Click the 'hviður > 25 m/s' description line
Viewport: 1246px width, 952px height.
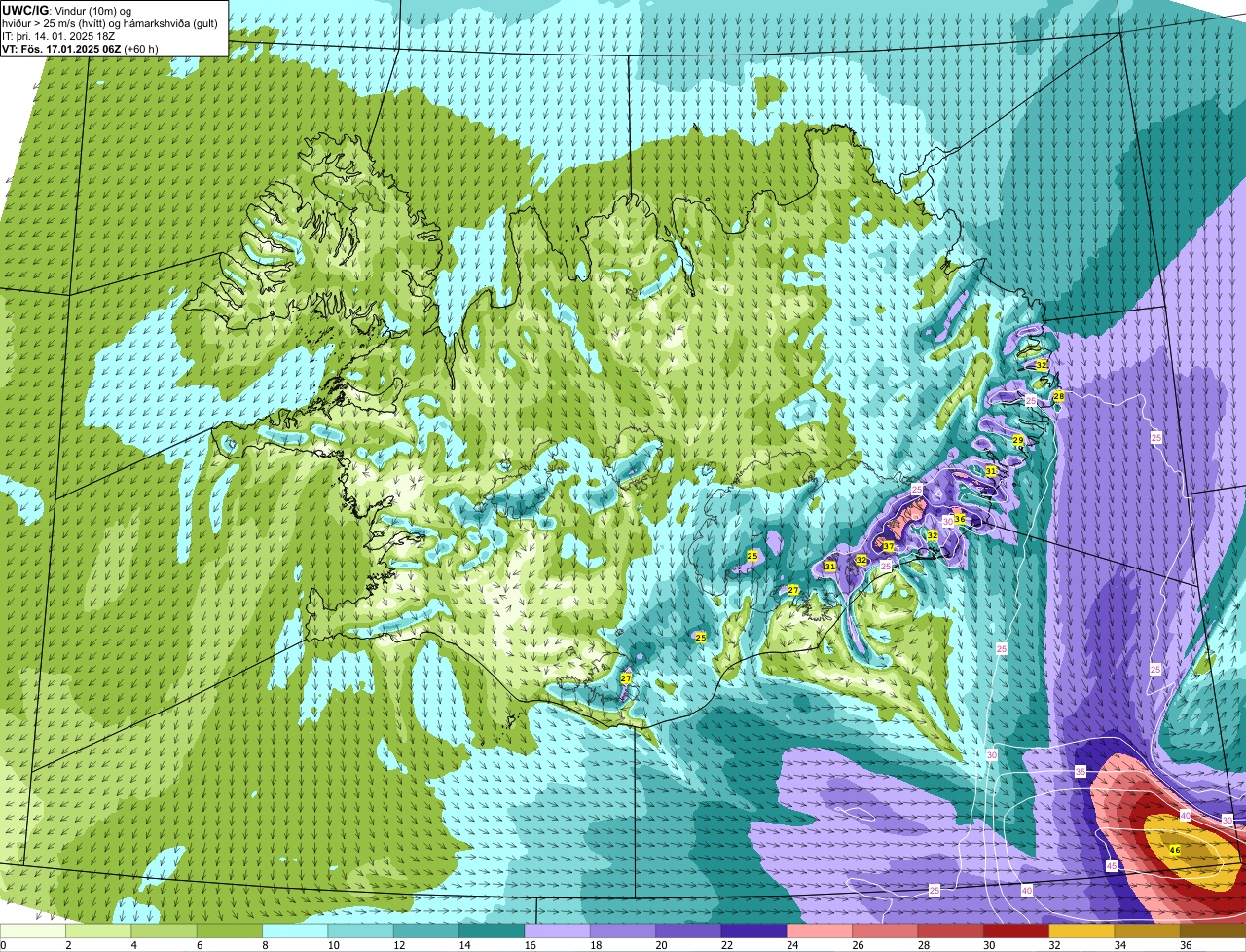(109, 22)
